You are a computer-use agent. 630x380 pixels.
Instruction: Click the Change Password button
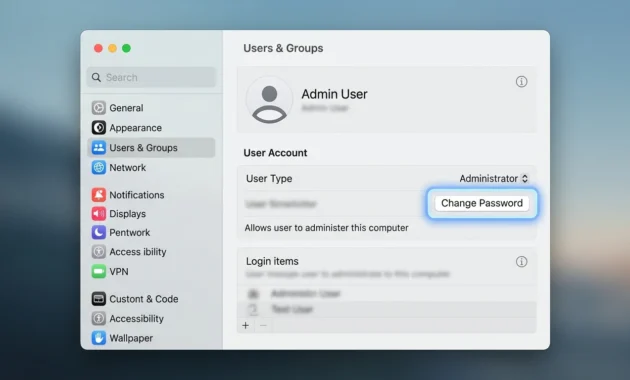coord(482,203)
